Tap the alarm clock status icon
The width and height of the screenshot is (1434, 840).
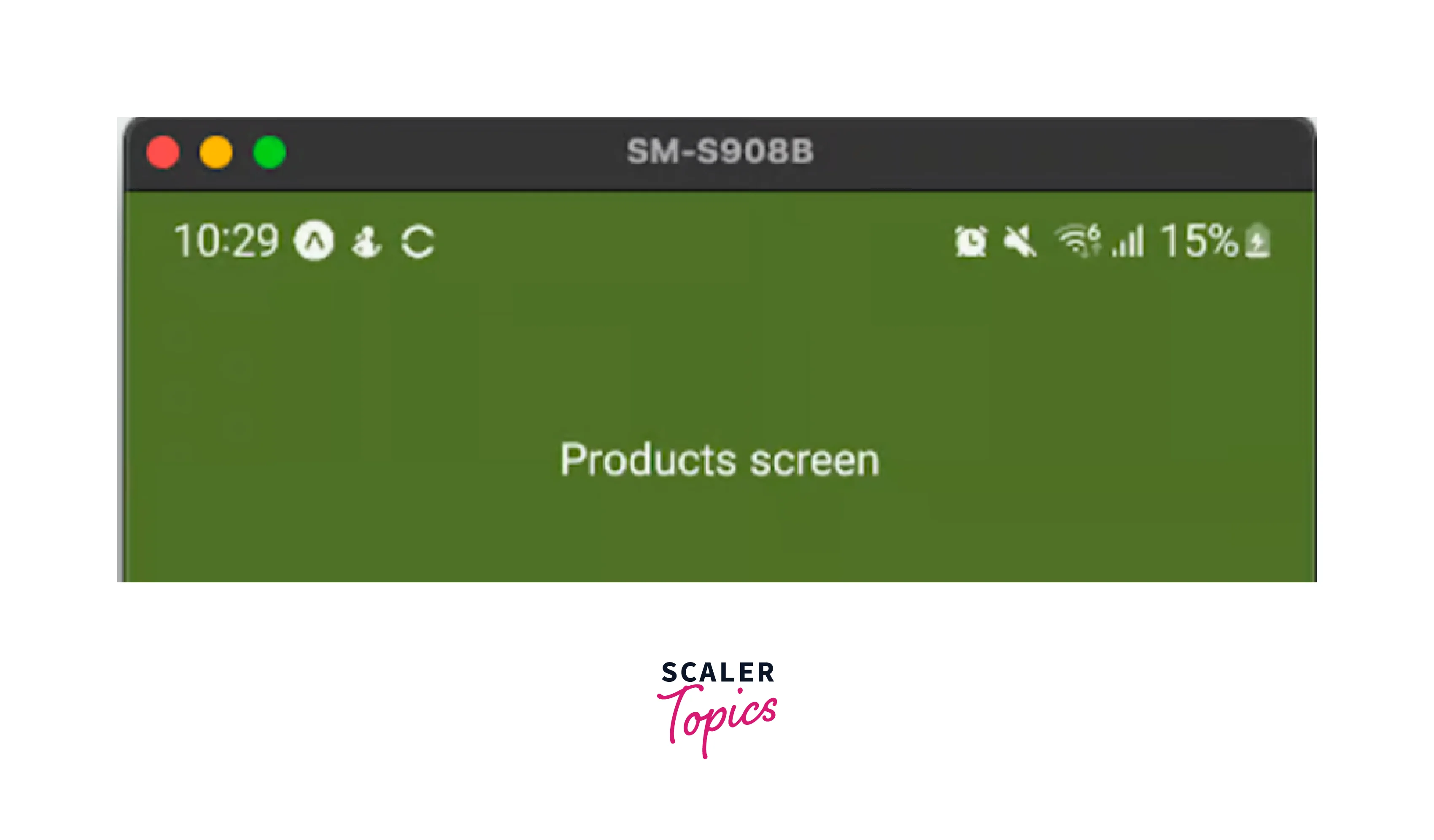[x=971, y=241]
